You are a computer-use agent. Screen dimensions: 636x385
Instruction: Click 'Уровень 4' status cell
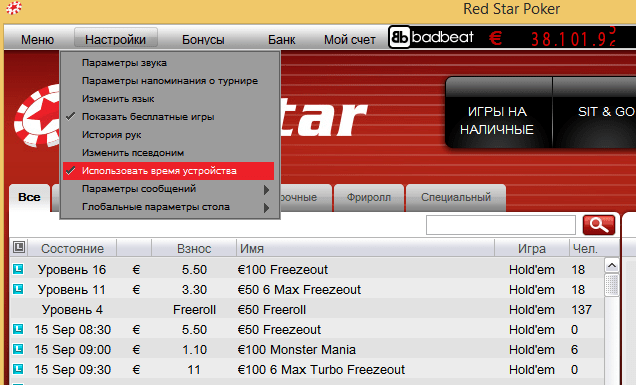[x=72, y=310]
